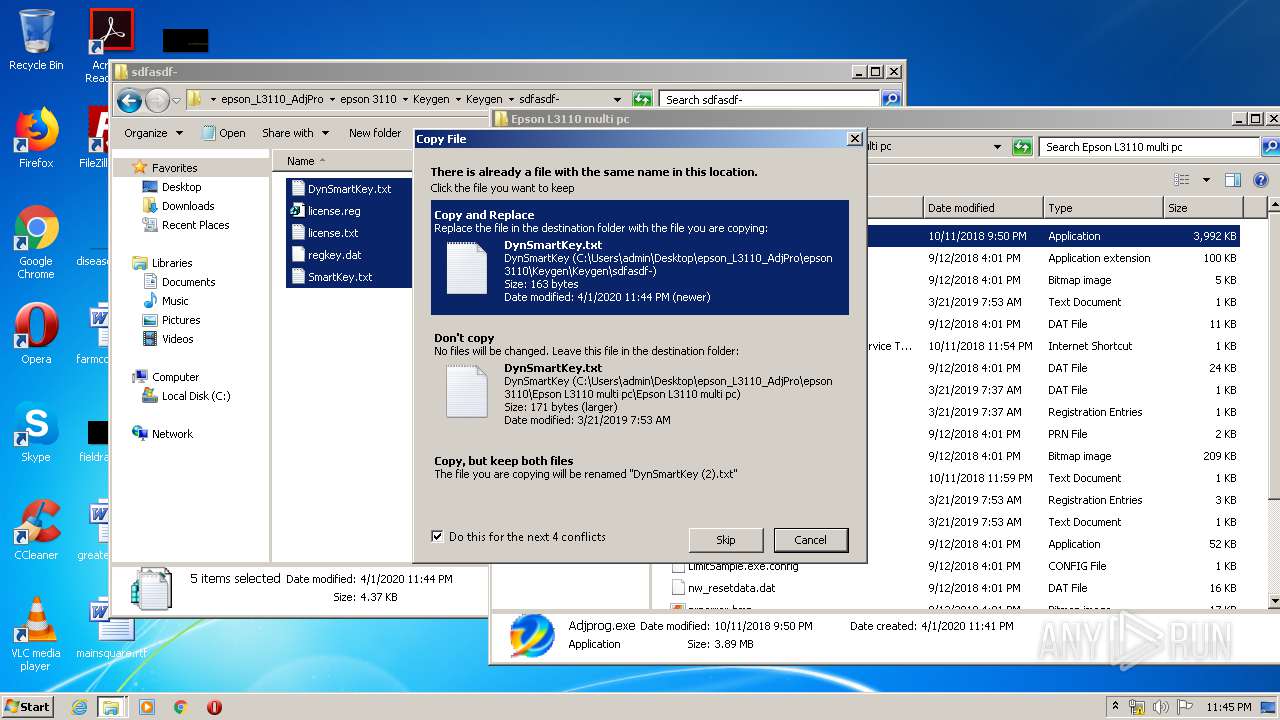Refresh Epson L3110 multi pc address bar
This screenshot has height=720, width=1280.
click(x=1021, y=147)
